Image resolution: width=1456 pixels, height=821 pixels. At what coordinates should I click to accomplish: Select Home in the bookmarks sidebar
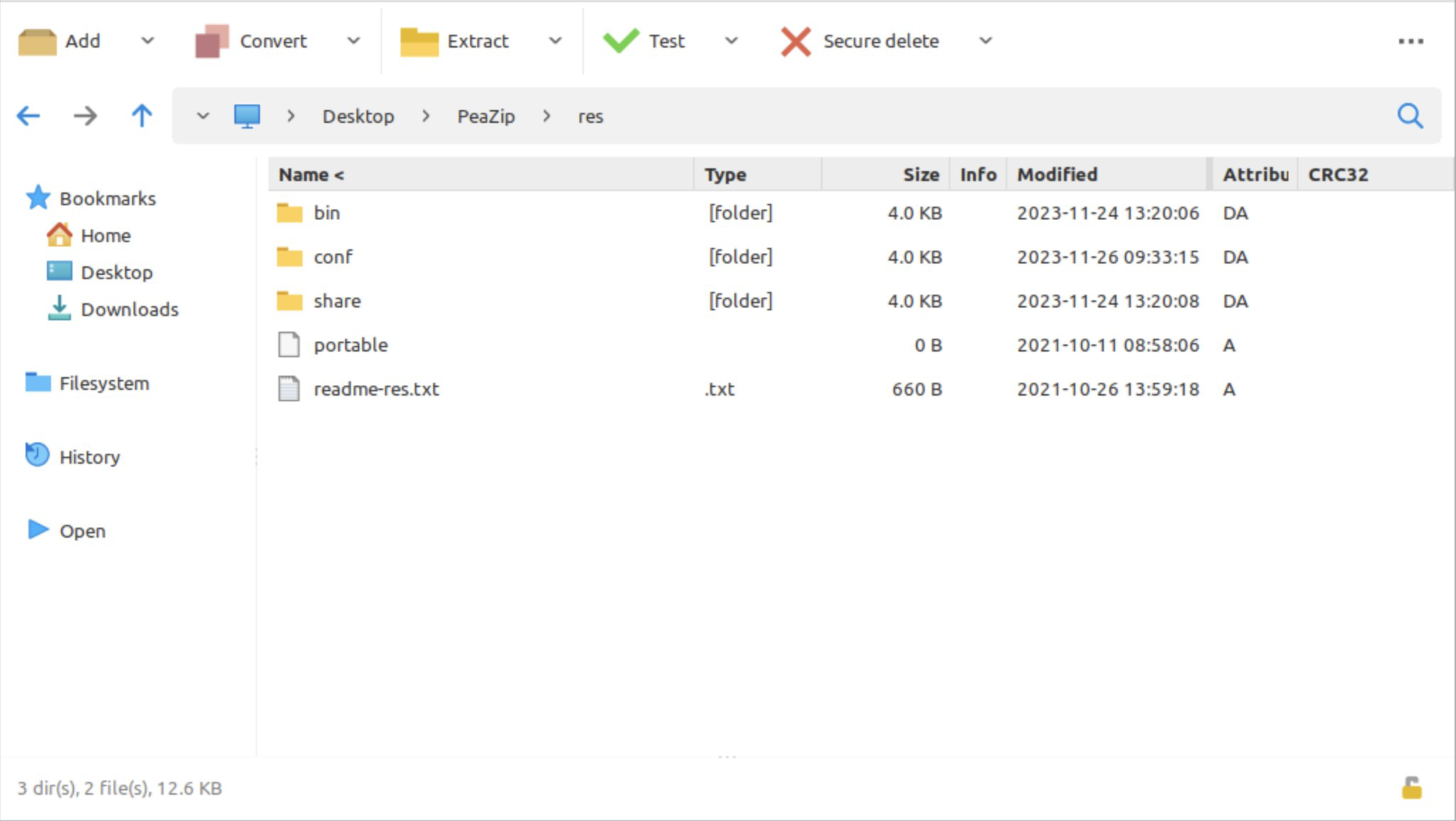[x=105, y=235]
